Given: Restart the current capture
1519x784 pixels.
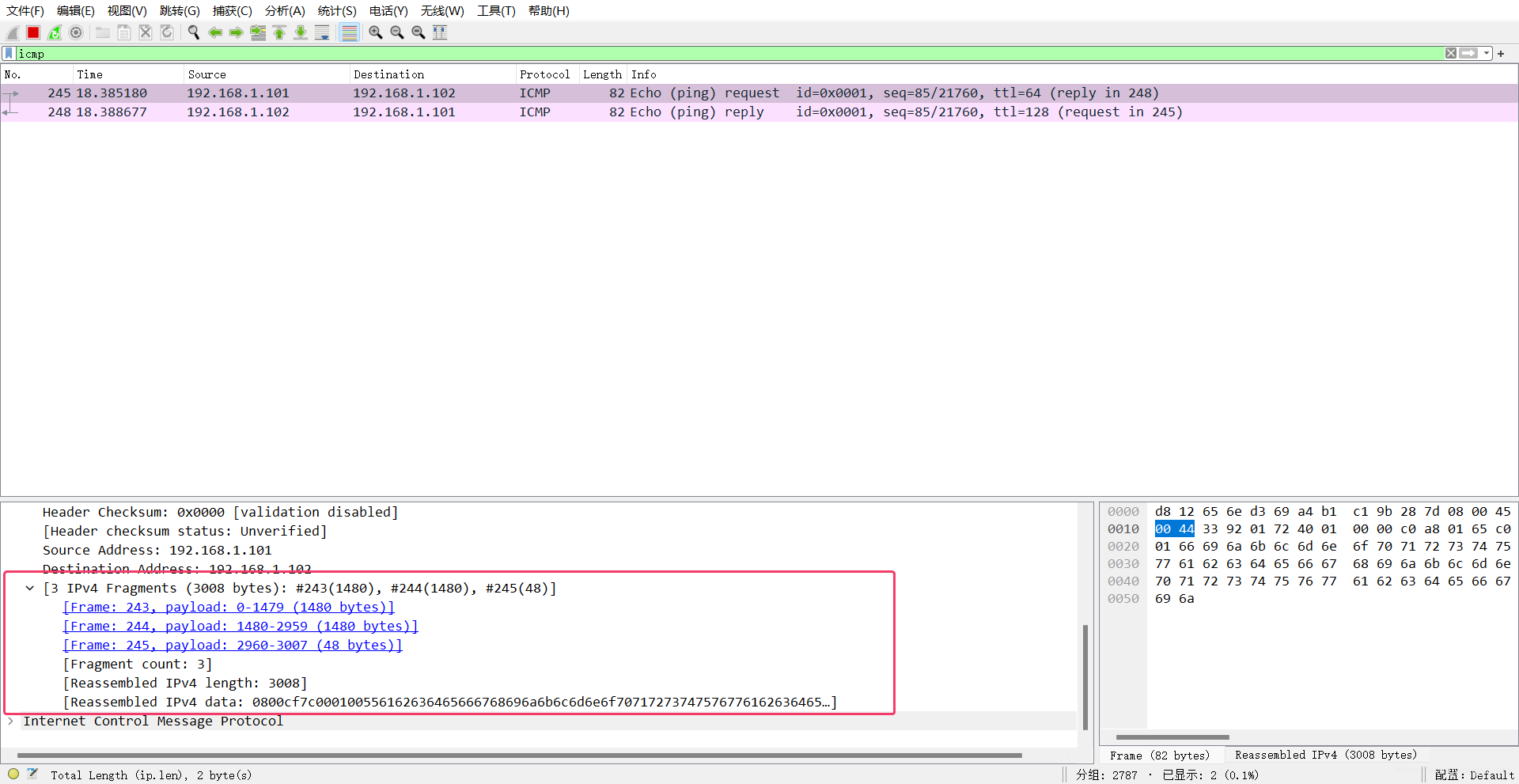Looking at the screenshot, I should [x=55, y=32].
